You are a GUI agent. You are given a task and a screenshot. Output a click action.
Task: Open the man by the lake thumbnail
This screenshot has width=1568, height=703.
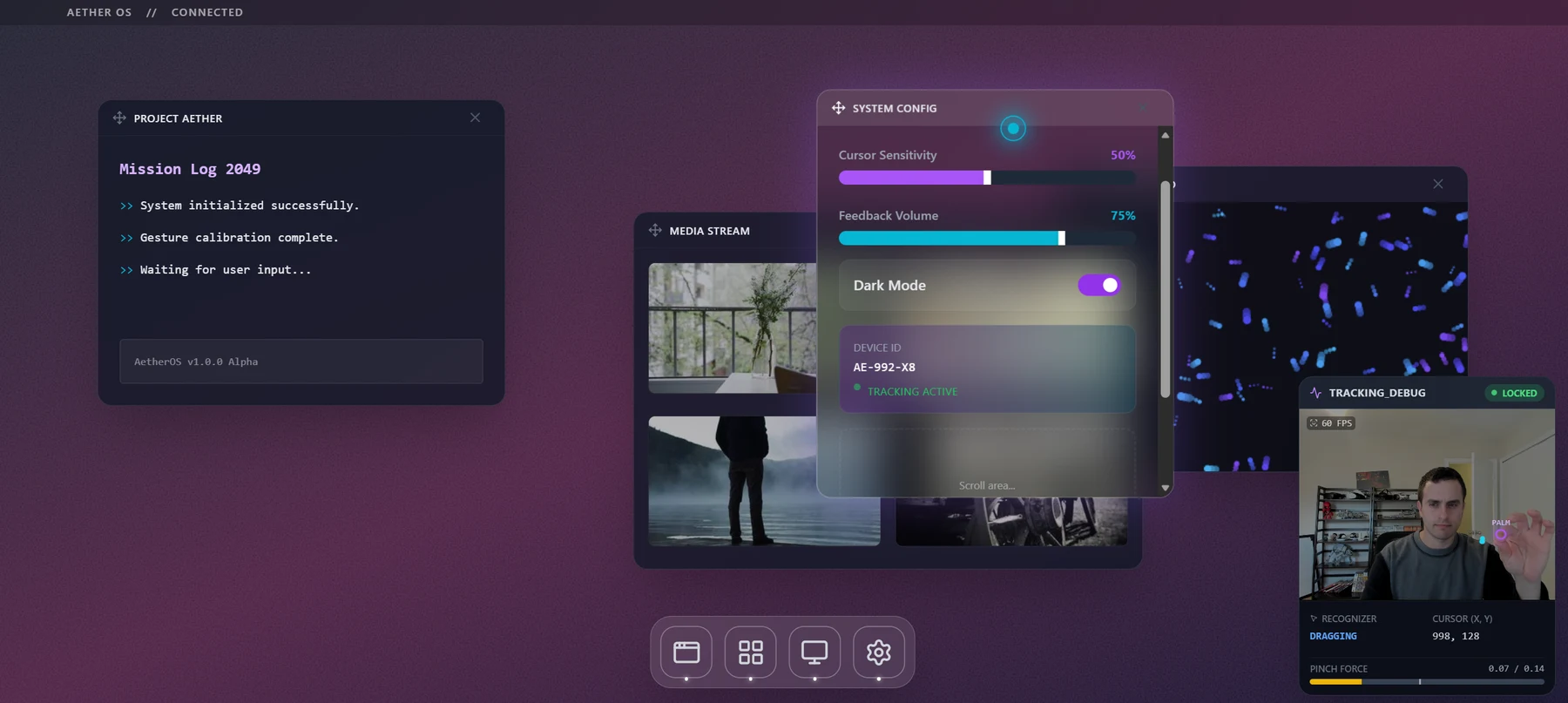pyautogui.click(x=764, y=481)
